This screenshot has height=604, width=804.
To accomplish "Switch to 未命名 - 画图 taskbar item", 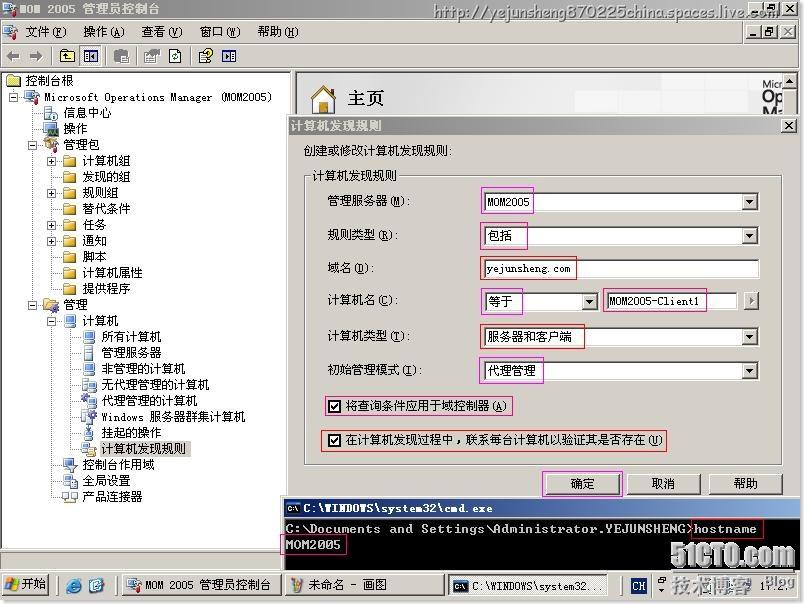I will coord(364,585).
